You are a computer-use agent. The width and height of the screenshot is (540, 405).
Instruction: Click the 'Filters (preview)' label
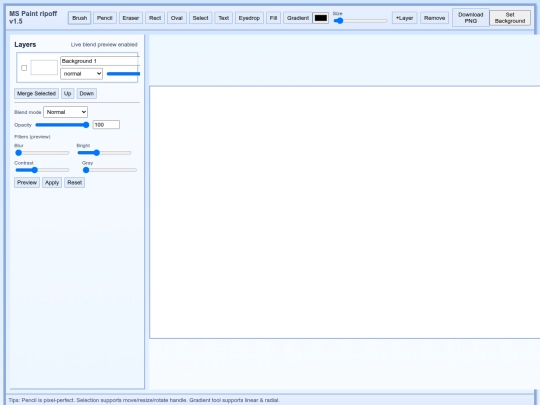(x=32, y=137)
